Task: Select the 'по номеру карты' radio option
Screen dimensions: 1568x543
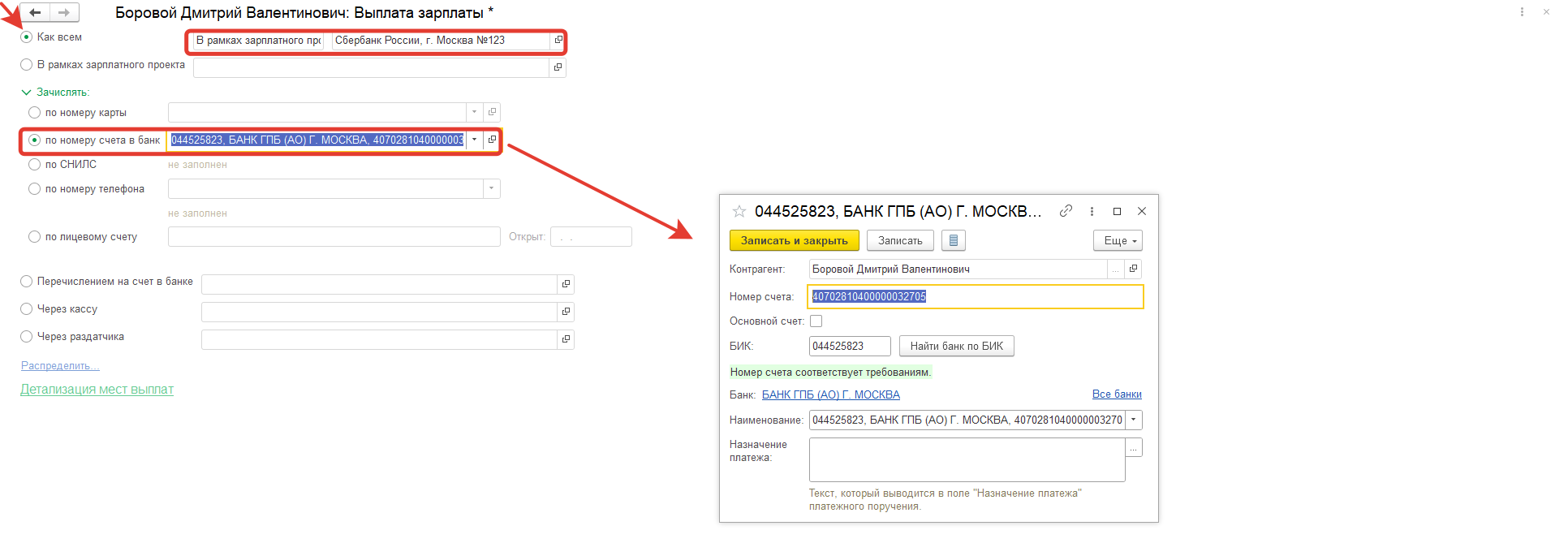Action: point(34,113)
